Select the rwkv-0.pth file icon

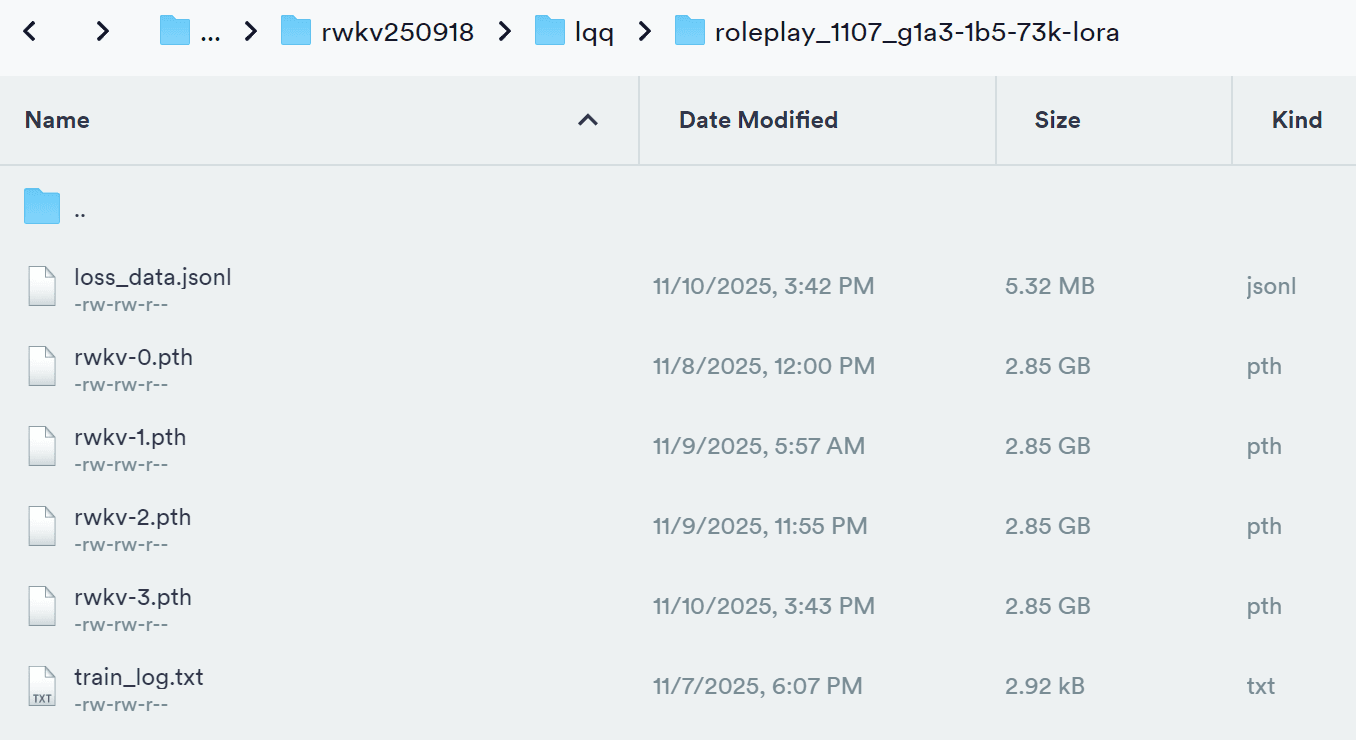point(41,366)
